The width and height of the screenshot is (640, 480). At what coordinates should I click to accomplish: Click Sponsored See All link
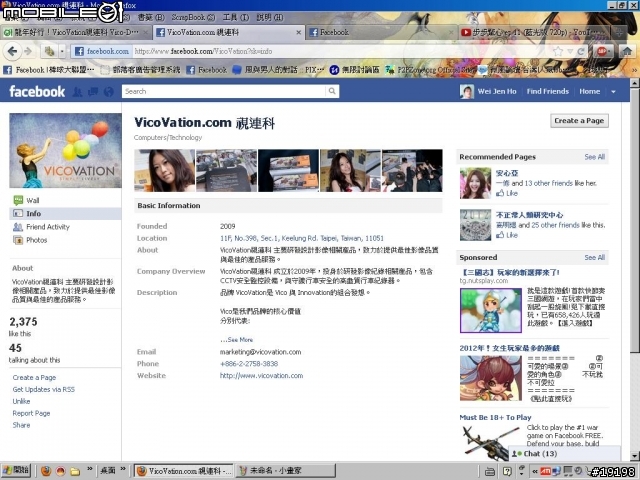594,258
